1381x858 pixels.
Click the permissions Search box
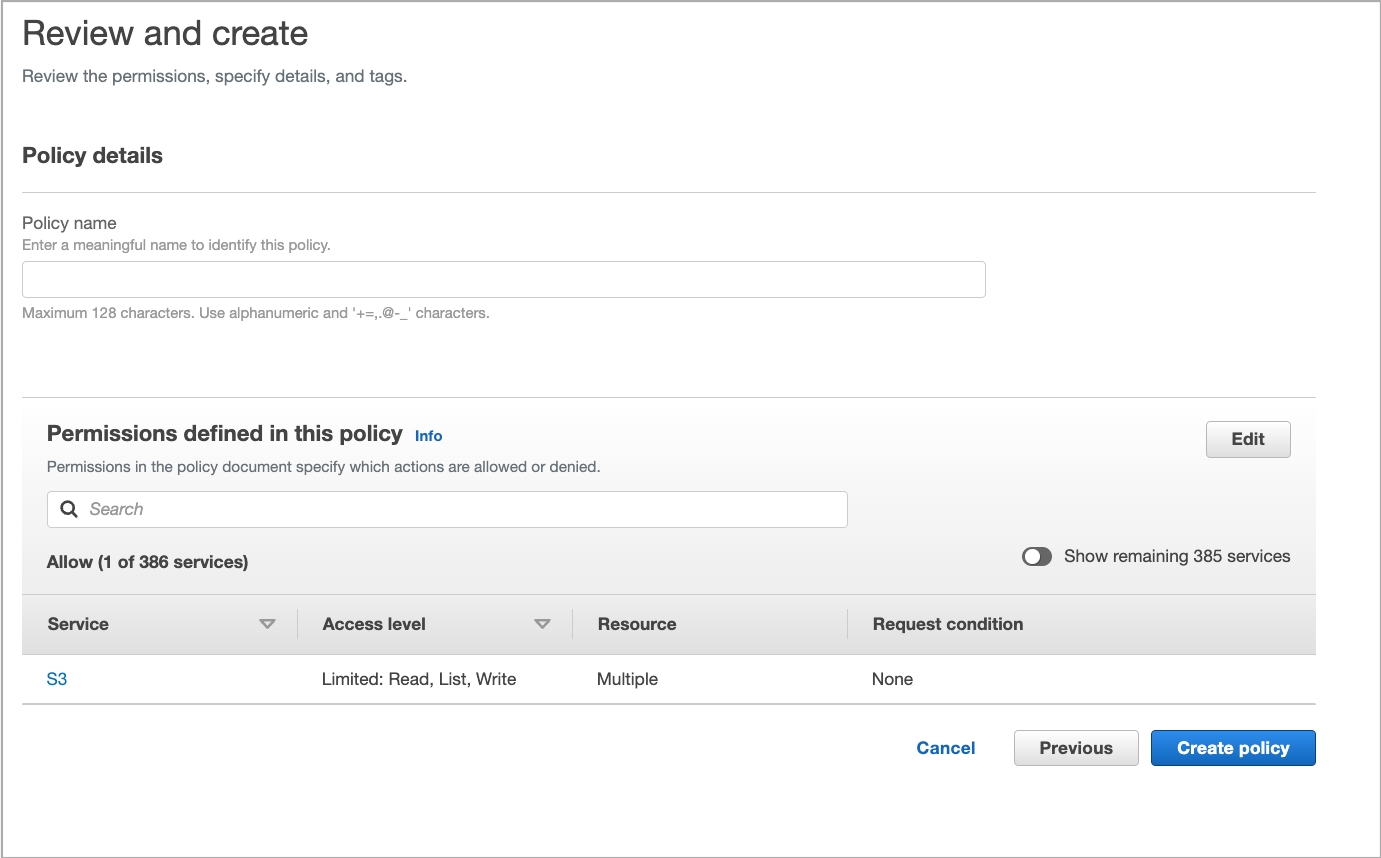pos(446,509)
